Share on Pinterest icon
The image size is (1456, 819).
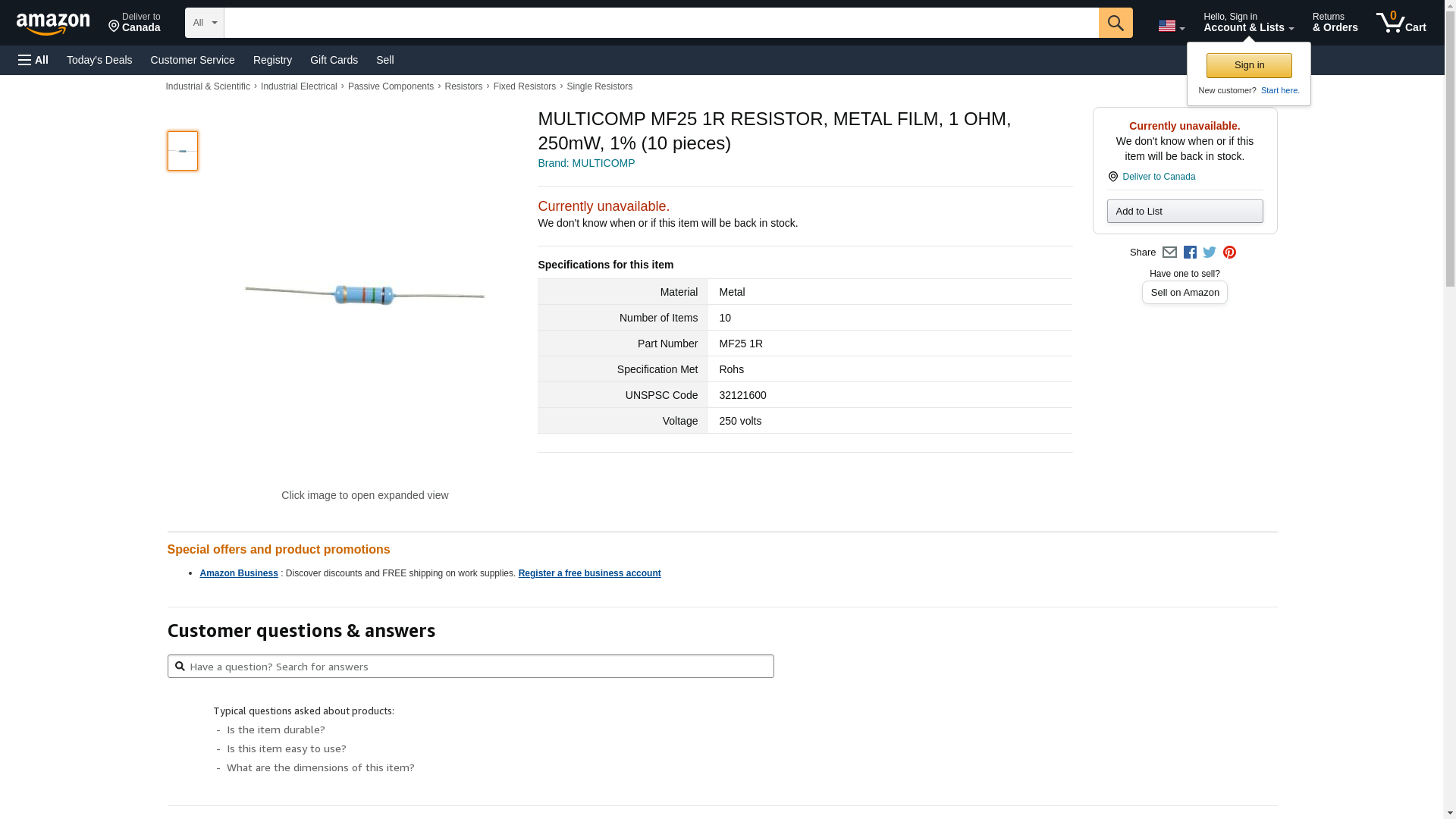pyautogui.click(x=1229, y=253)
